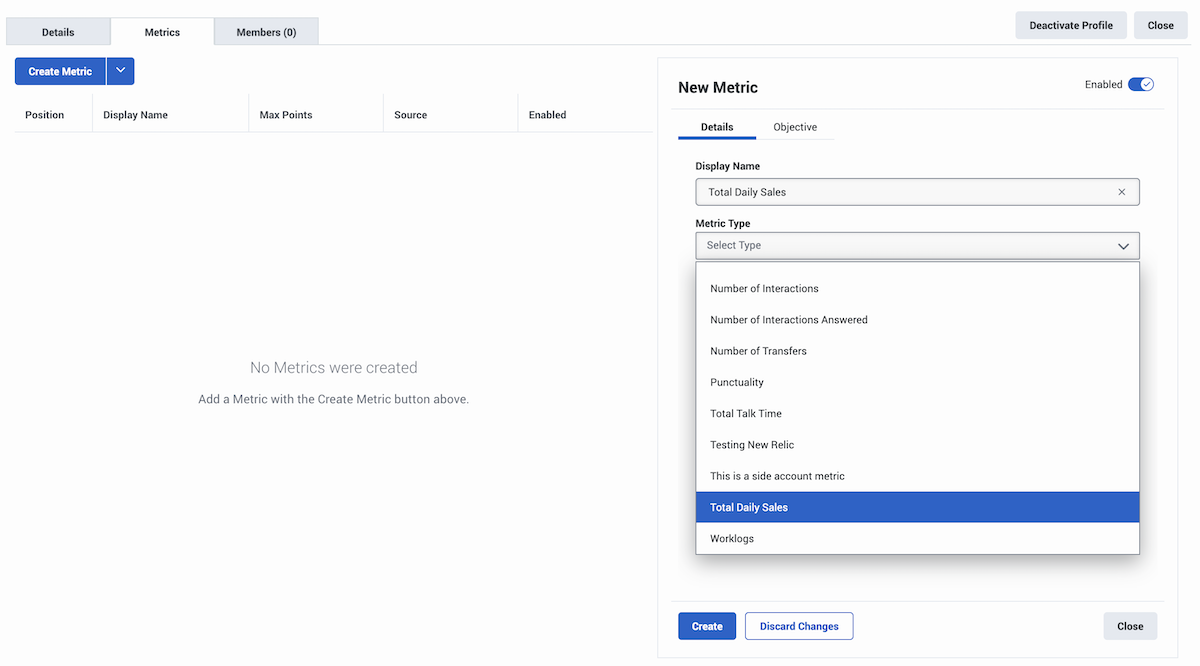Open the Members (0) tab
This screenshot has height=666, width=1200.
[x=265, y=31]
